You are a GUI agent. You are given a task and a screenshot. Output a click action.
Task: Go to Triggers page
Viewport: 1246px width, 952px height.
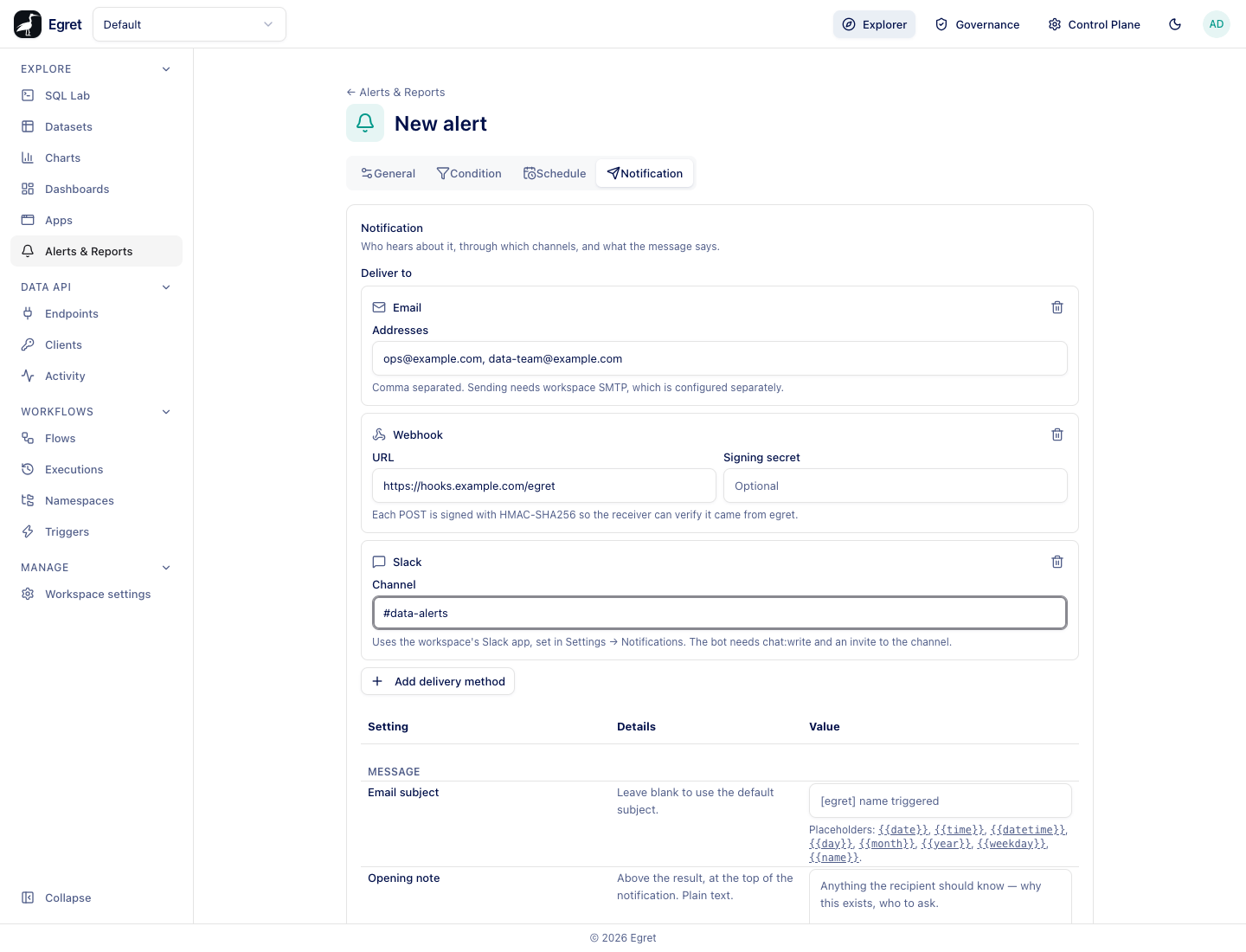click(96, 531)
